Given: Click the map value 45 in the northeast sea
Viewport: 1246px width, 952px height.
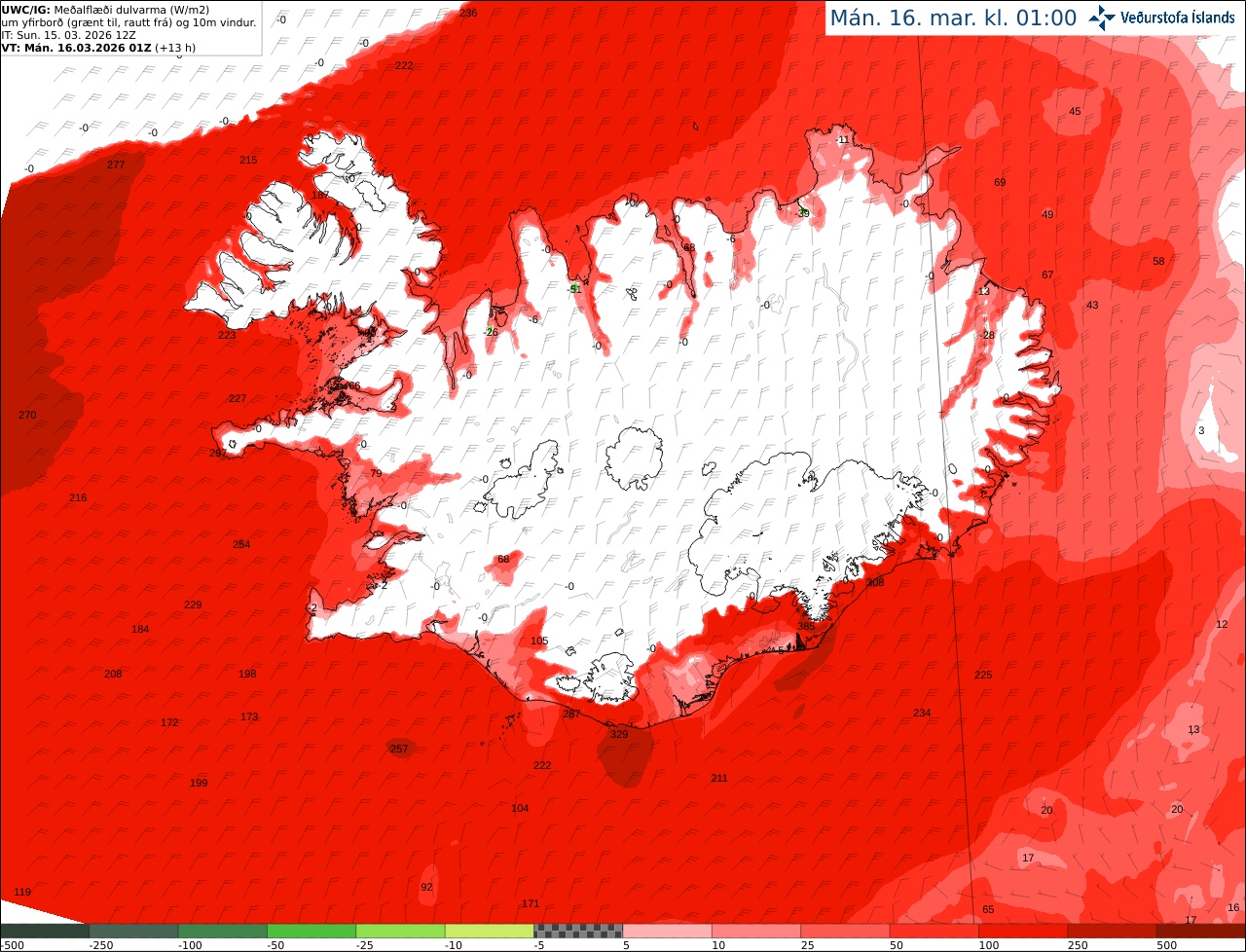Looking at the screenshot, I should point(1075,111).
